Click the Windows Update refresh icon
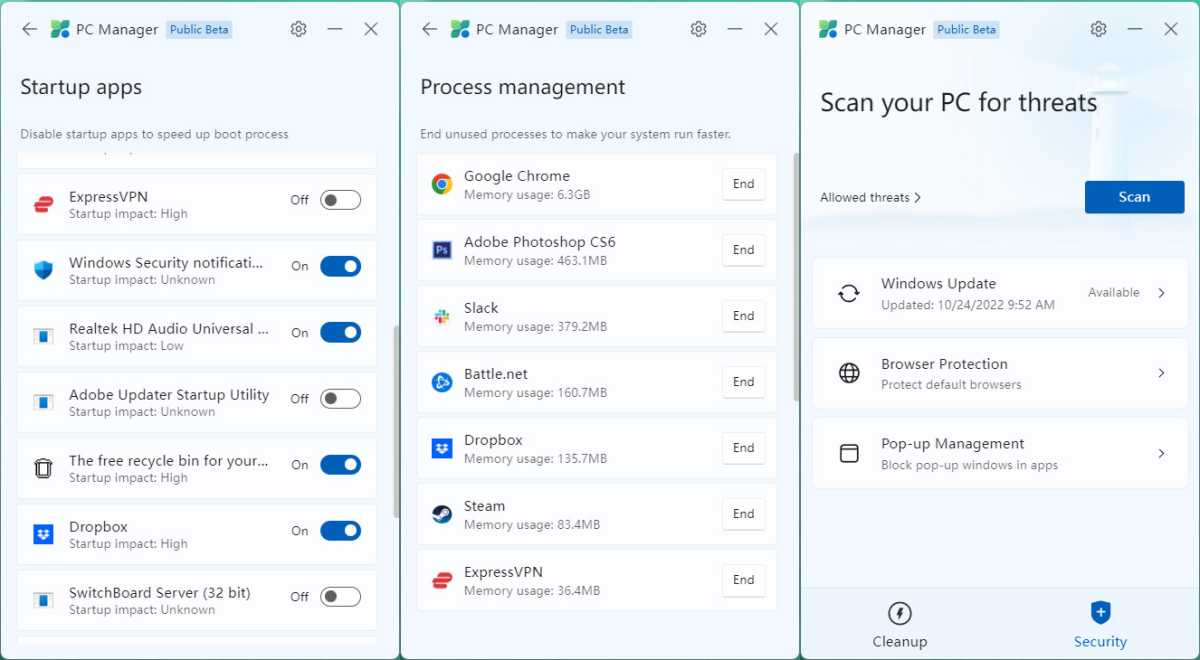Image resolution: width=1200 pixels, height=660 pixels. (849, 293)
